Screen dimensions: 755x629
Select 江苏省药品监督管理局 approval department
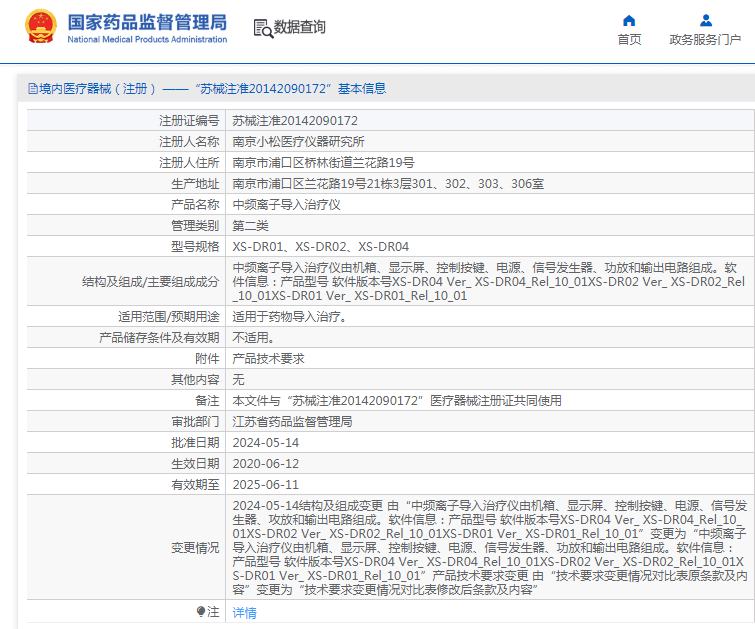(292, 422)
